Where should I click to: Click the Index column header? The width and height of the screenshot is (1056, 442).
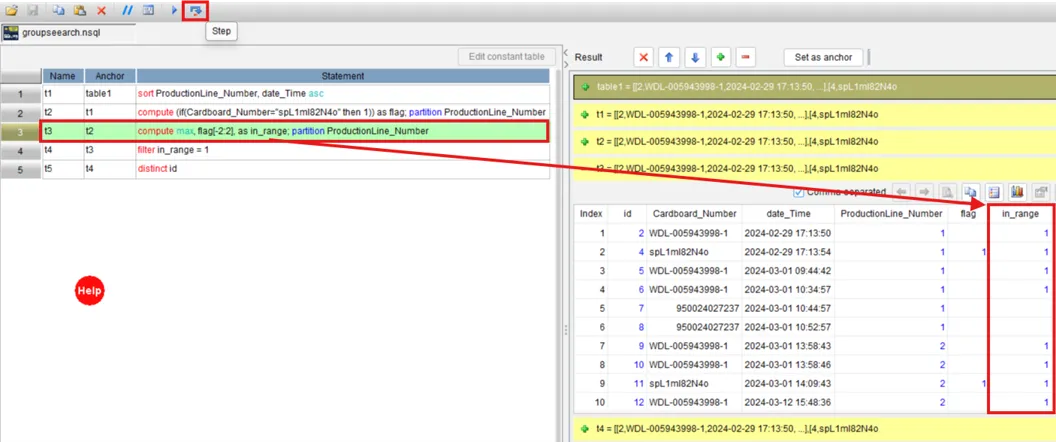[591, 214]
